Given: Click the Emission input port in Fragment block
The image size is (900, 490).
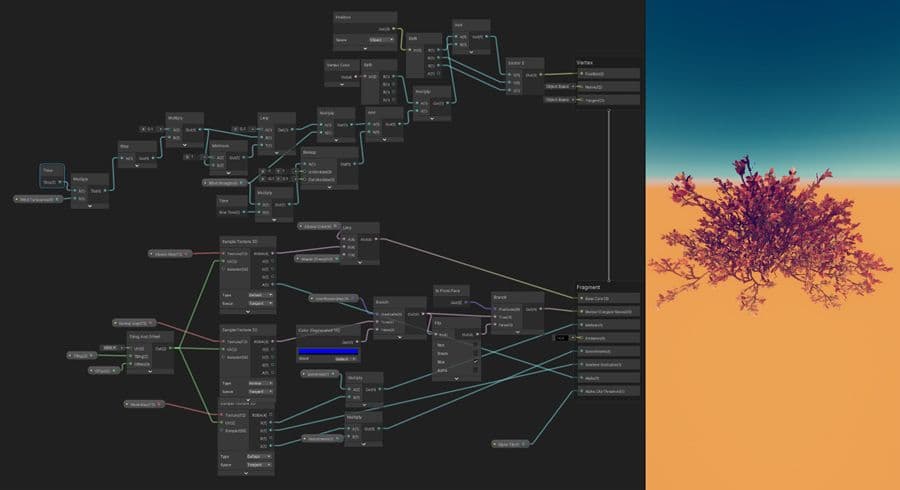Looking at the screenshot, I should pyautogui.click(x=580, y=338).
